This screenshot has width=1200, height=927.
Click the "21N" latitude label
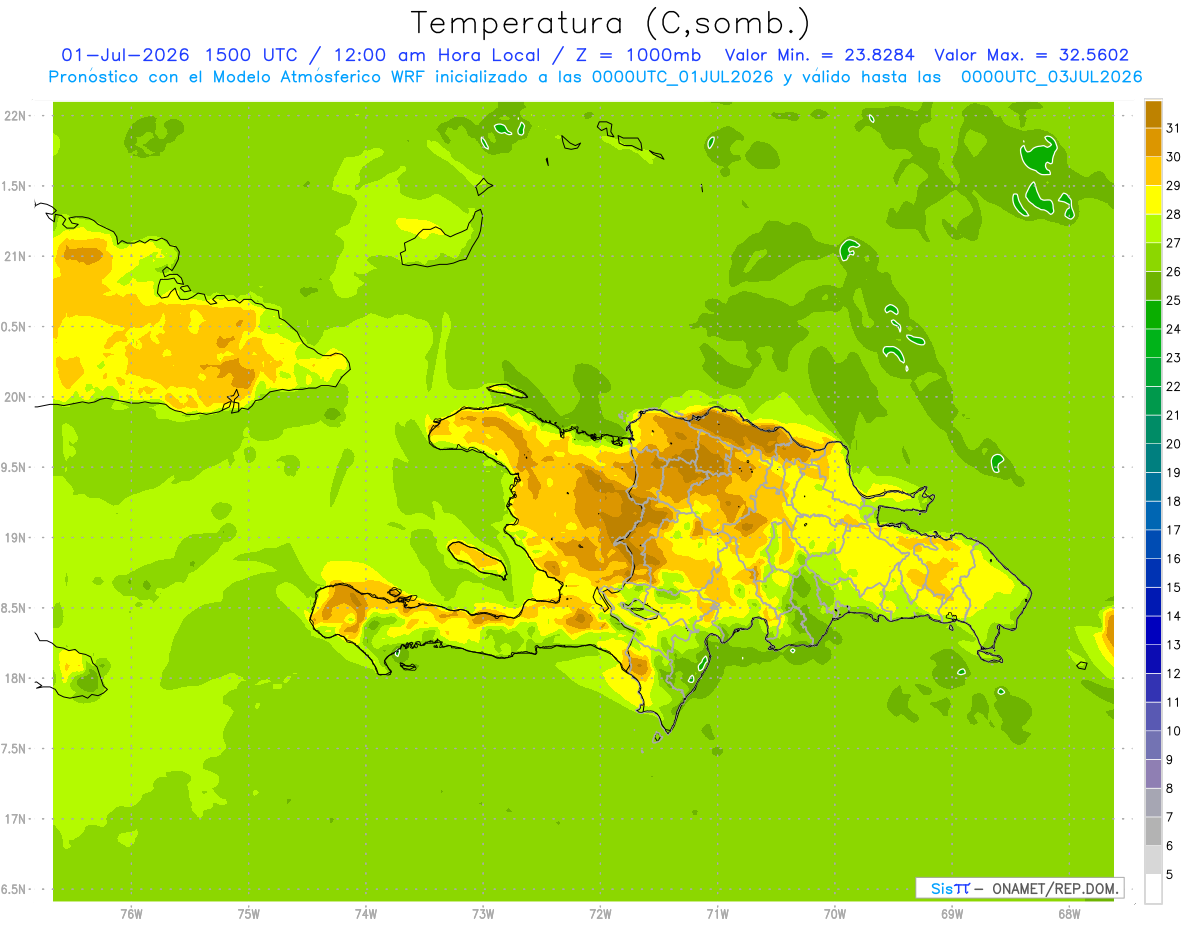(x=16, y=256)
